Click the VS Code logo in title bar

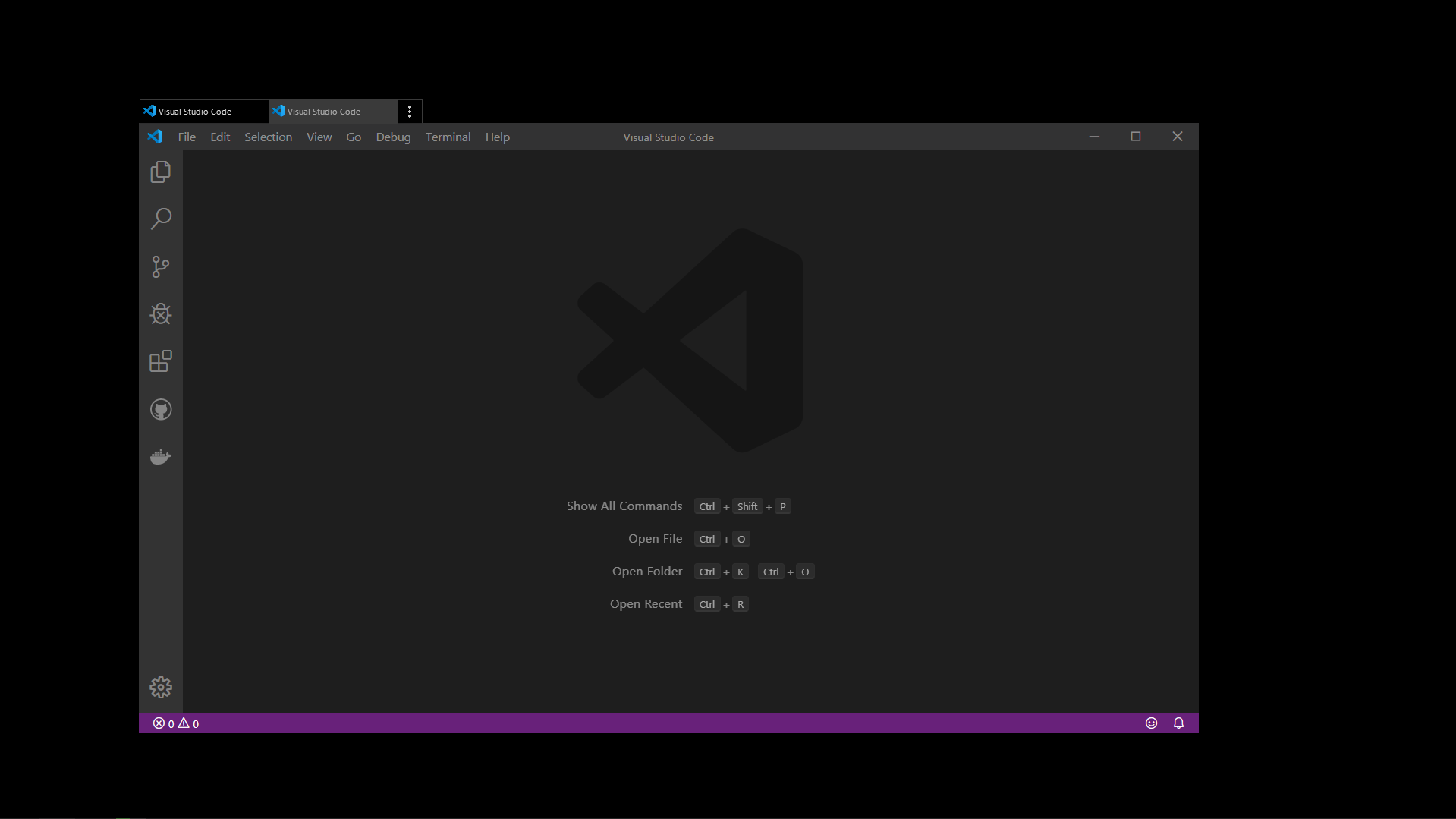(155, 137)
